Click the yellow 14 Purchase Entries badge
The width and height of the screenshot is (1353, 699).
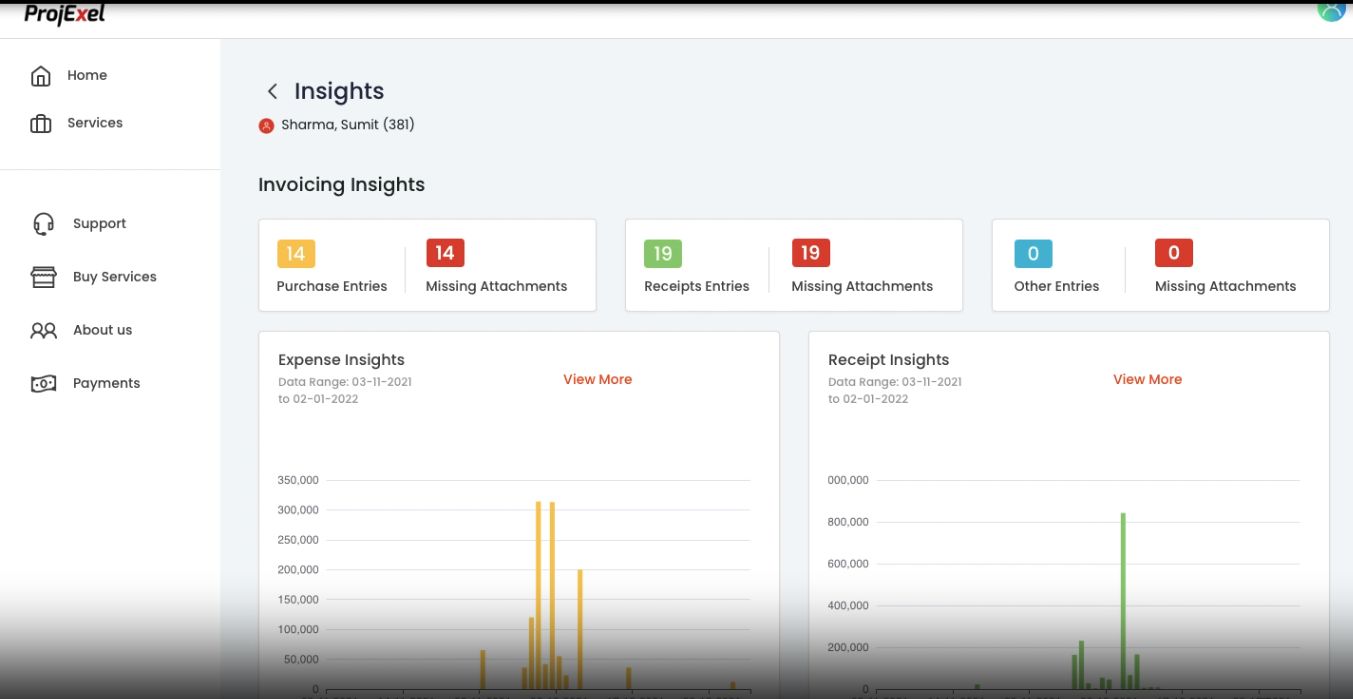click(296, 254)
